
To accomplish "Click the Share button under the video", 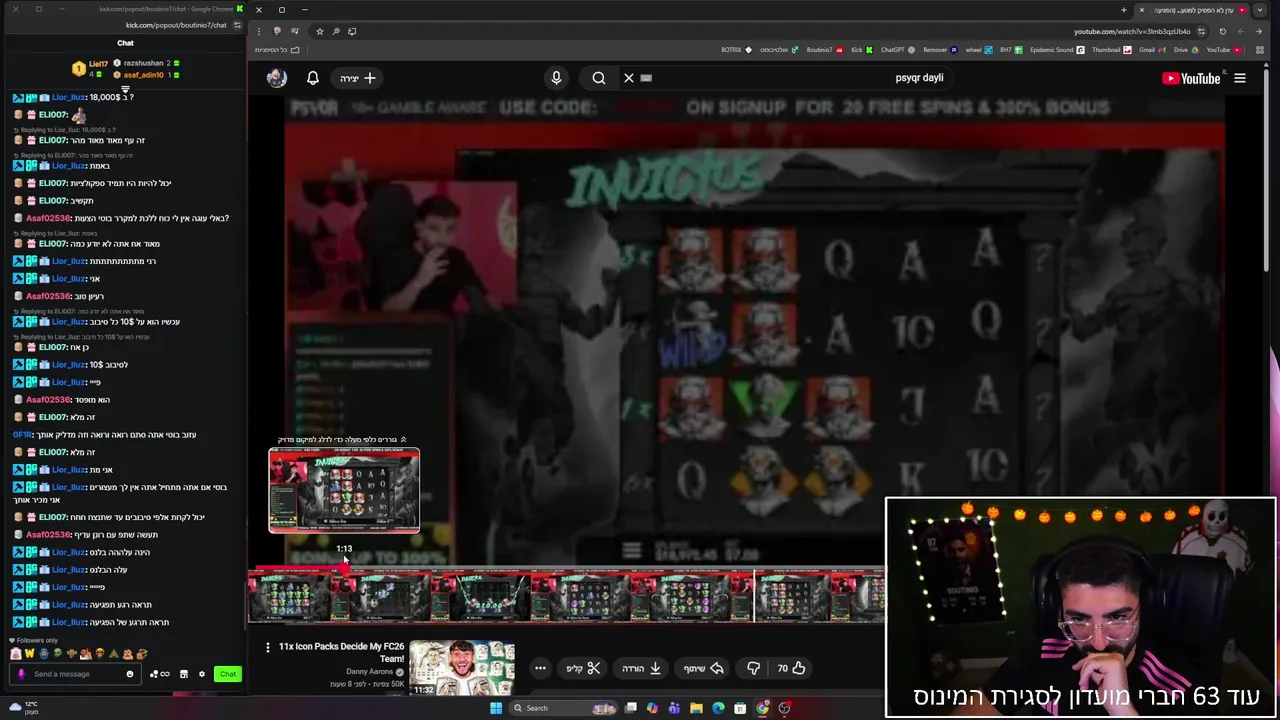I will click(704, 668).
